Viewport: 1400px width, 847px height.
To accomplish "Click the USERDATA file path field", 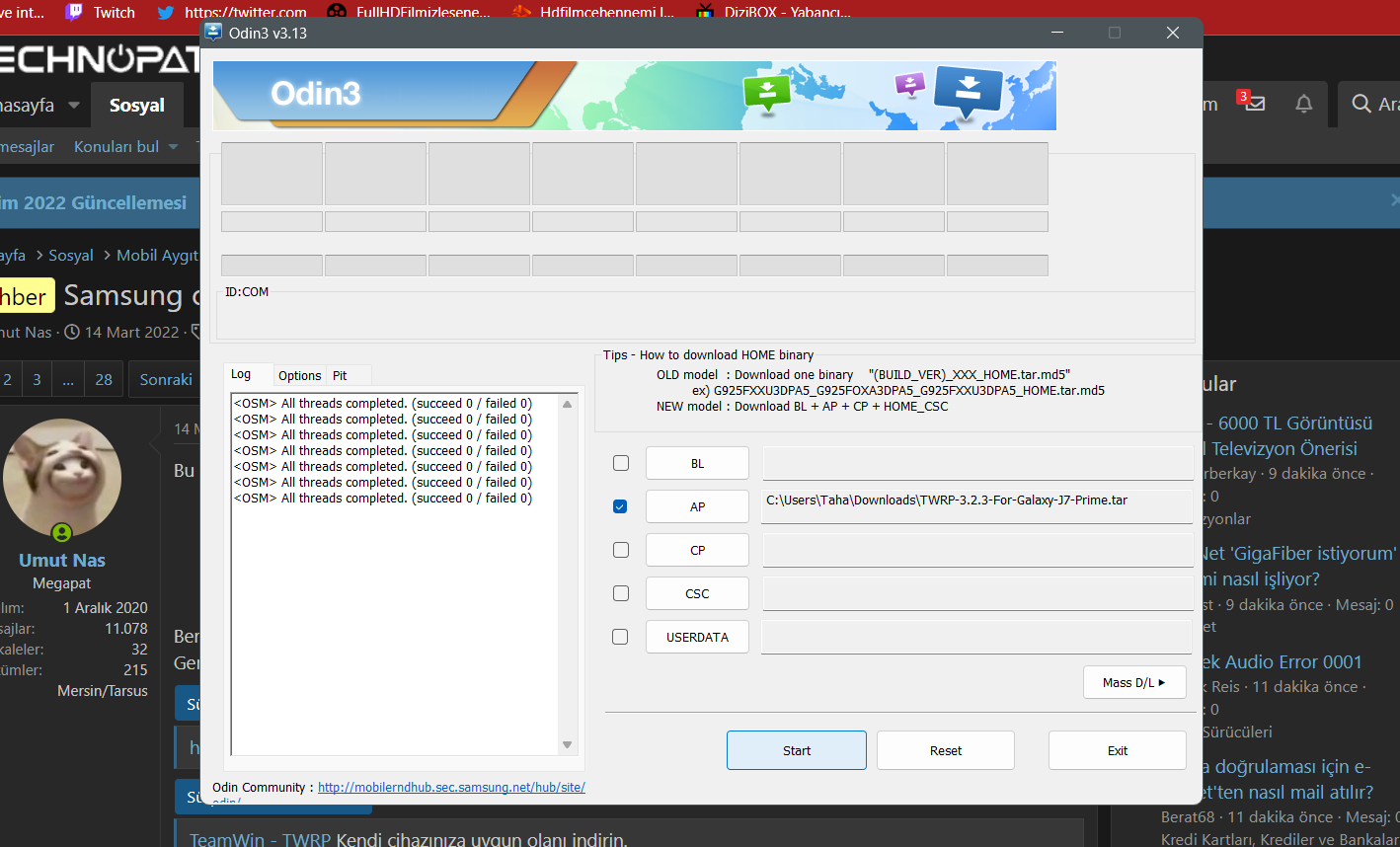I will (977, 637).
